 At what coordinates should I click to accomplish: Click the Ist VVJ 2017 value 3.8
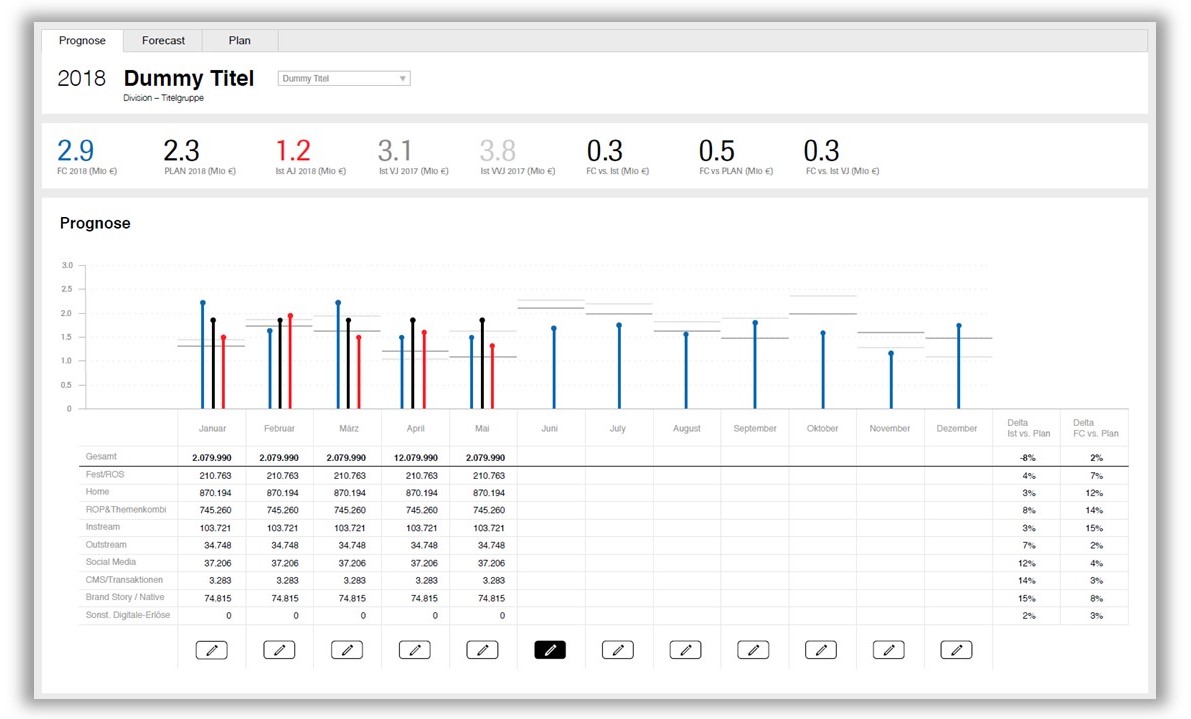pos(498,150)
